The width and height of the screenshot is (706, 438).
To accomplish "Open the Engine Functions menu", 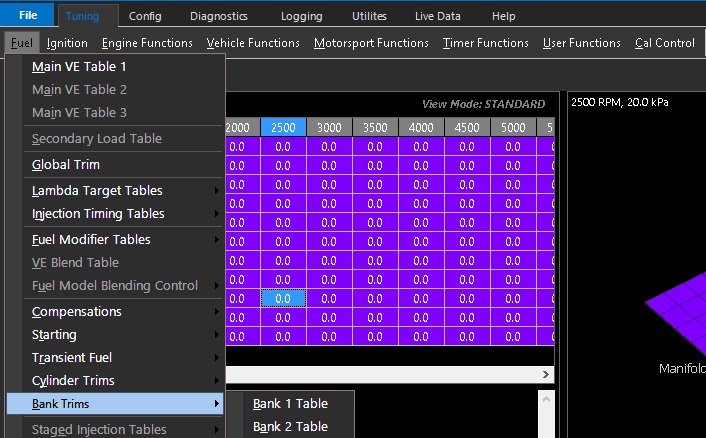I will pyautogui.click(x=147, y=43).
